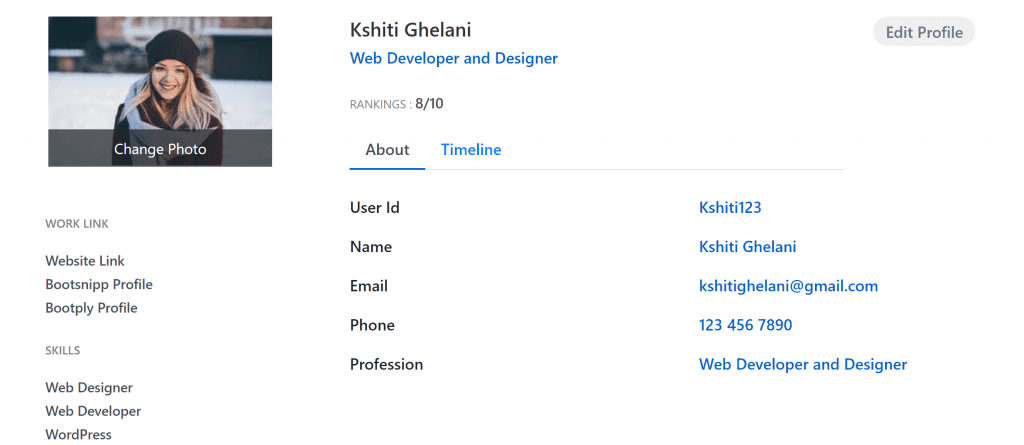Click the Email label

coord(369,286)
